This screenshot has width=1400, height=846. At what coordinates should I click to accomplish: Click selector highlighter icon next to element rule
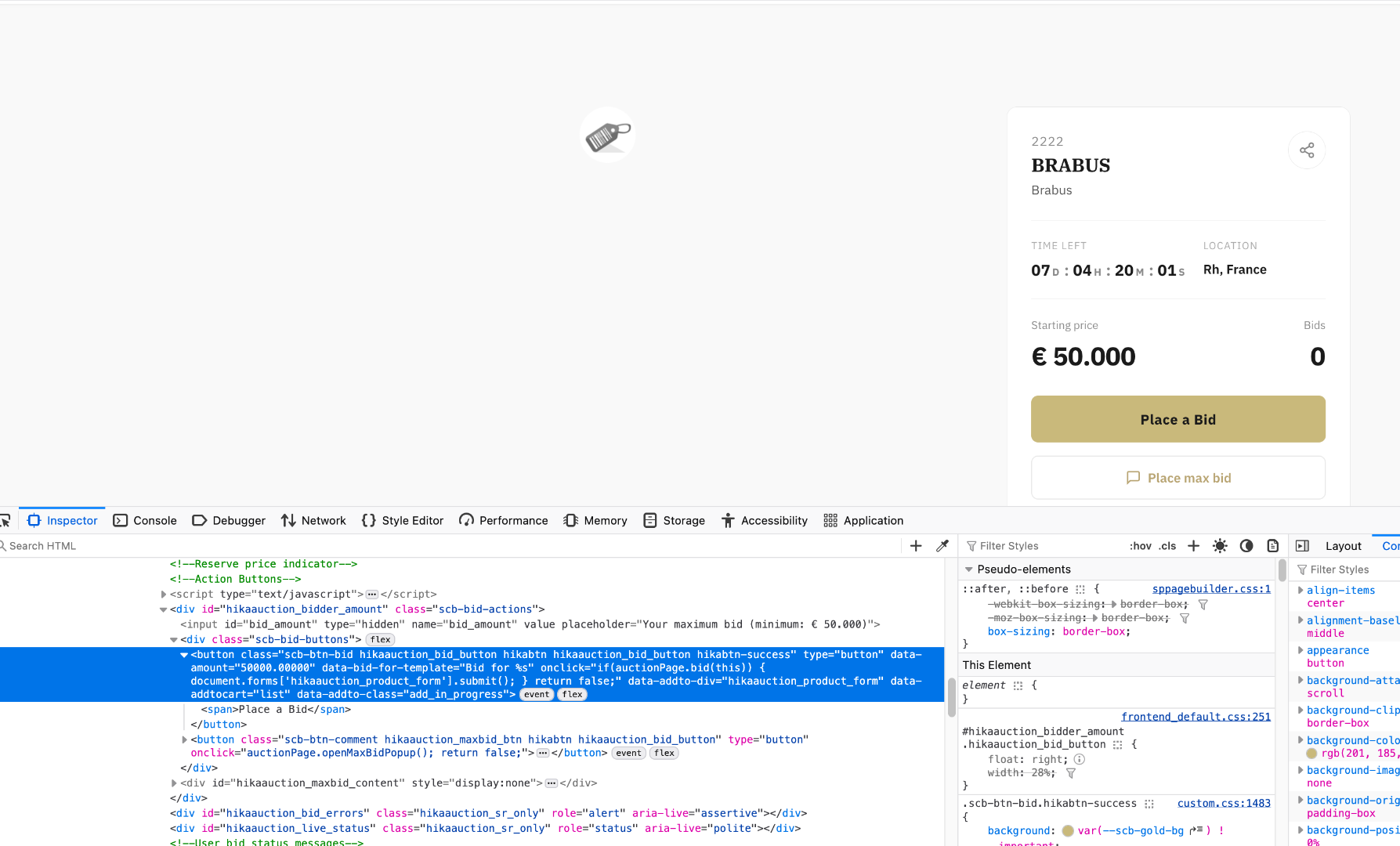(1018, 685)
